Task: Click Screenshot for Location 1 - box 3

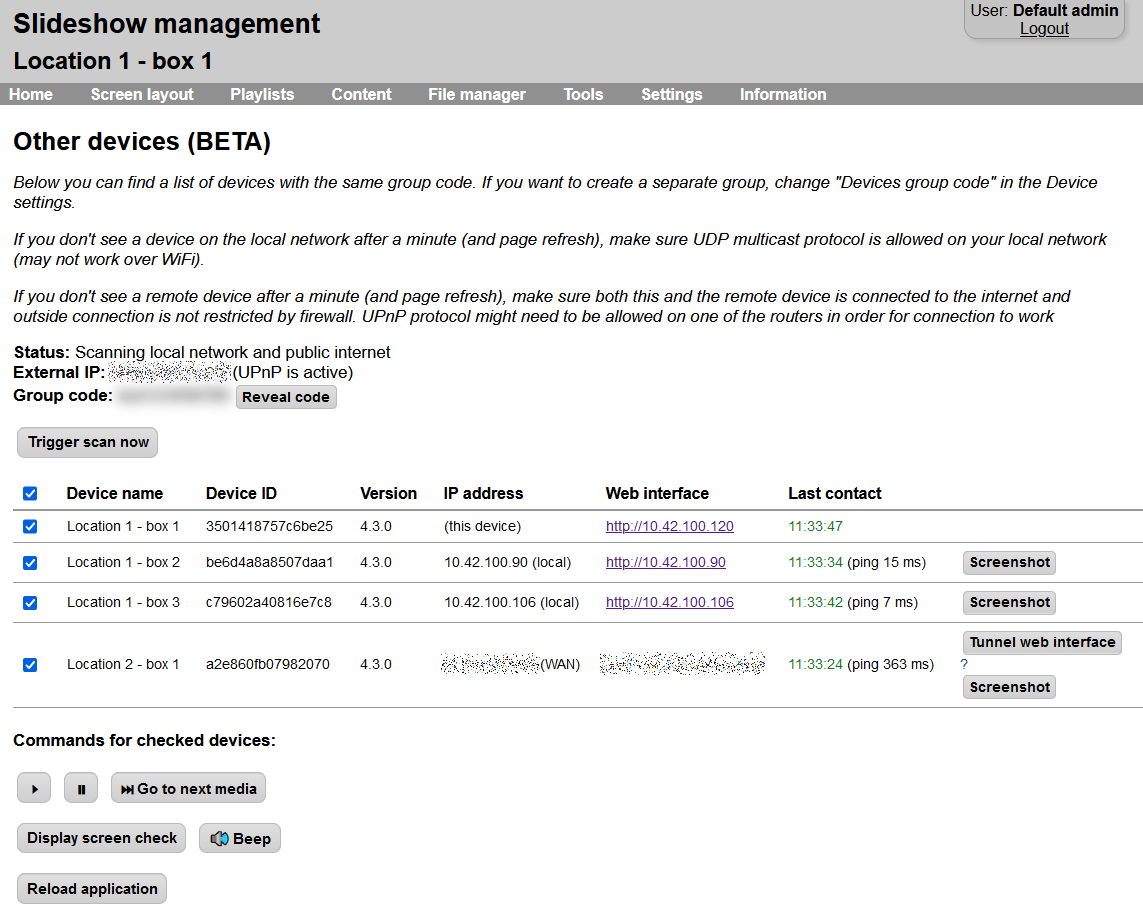Action: 1008,602
